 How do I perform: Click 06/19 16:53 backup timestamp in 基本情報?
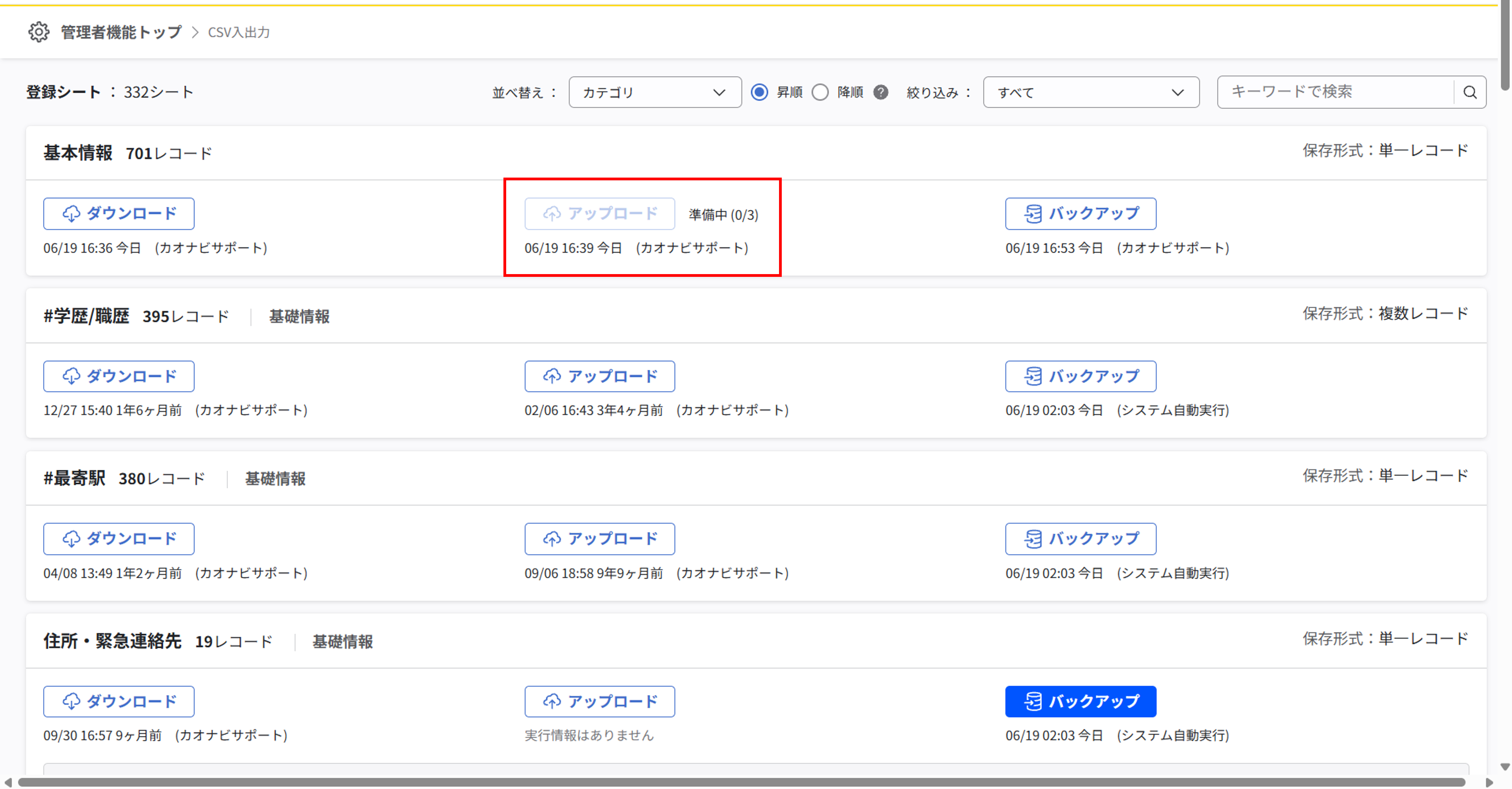pos(1117,248)
